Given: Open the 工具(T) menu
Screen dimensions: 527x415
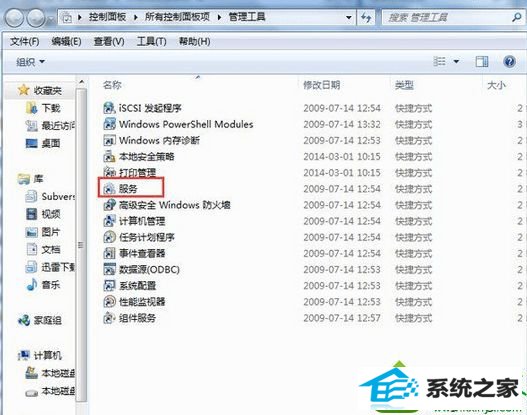Looking at the screenshot, I should click(x=152, y=41).
